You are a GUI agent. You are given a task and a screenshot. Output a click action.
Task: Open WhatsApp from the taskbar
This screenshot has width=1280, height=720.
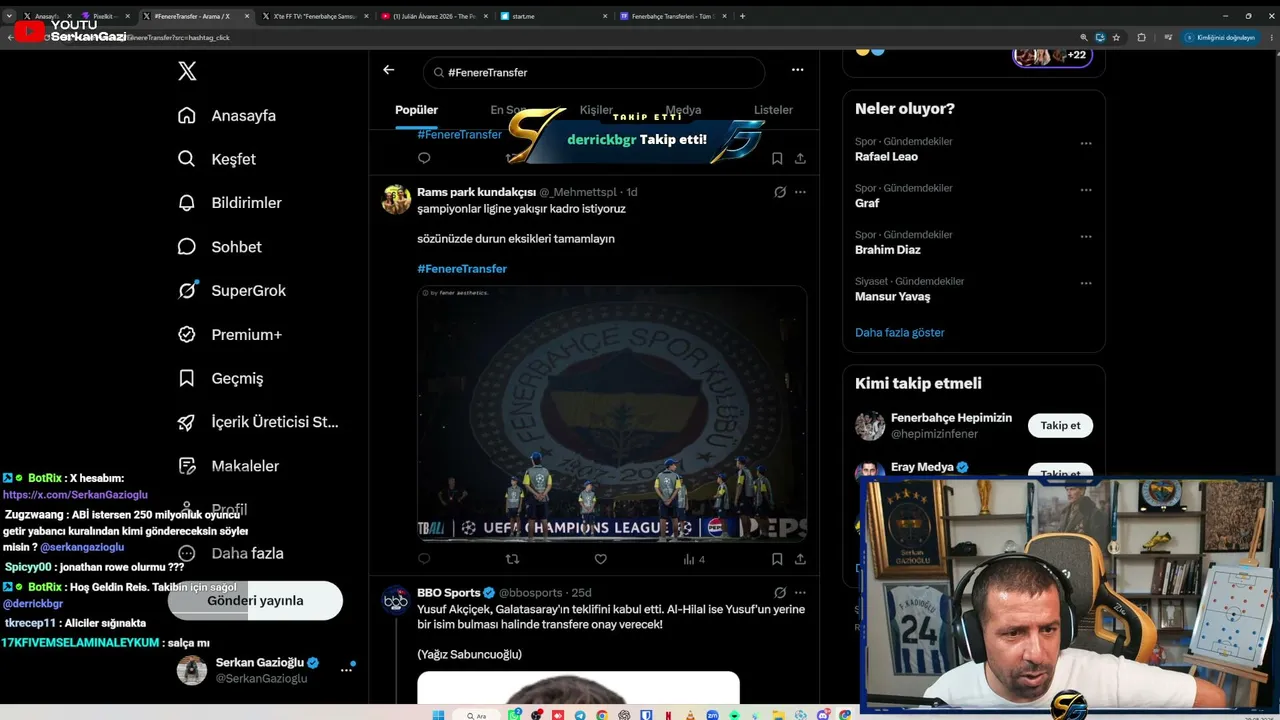(x=514, y=715)
